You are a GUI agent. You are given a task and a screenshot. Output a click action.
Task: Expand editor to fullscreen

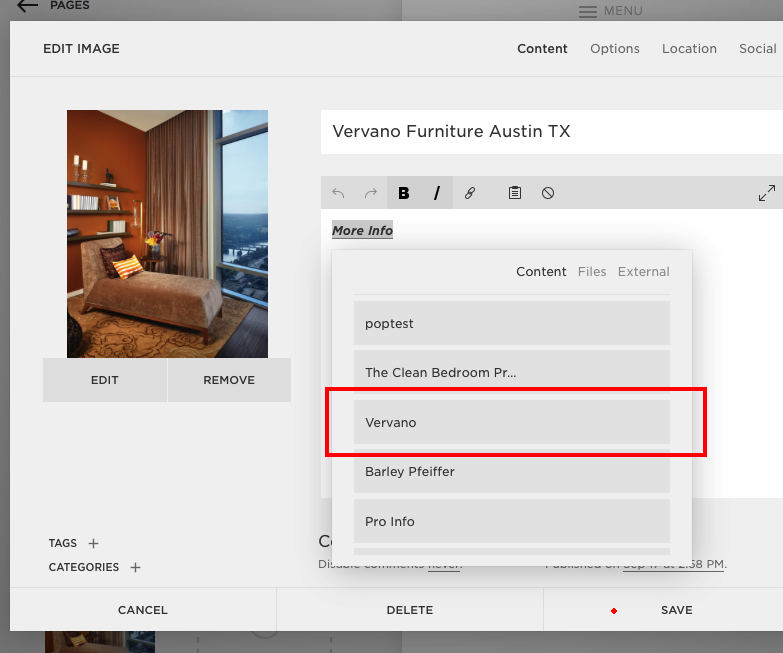click(767, 193)
